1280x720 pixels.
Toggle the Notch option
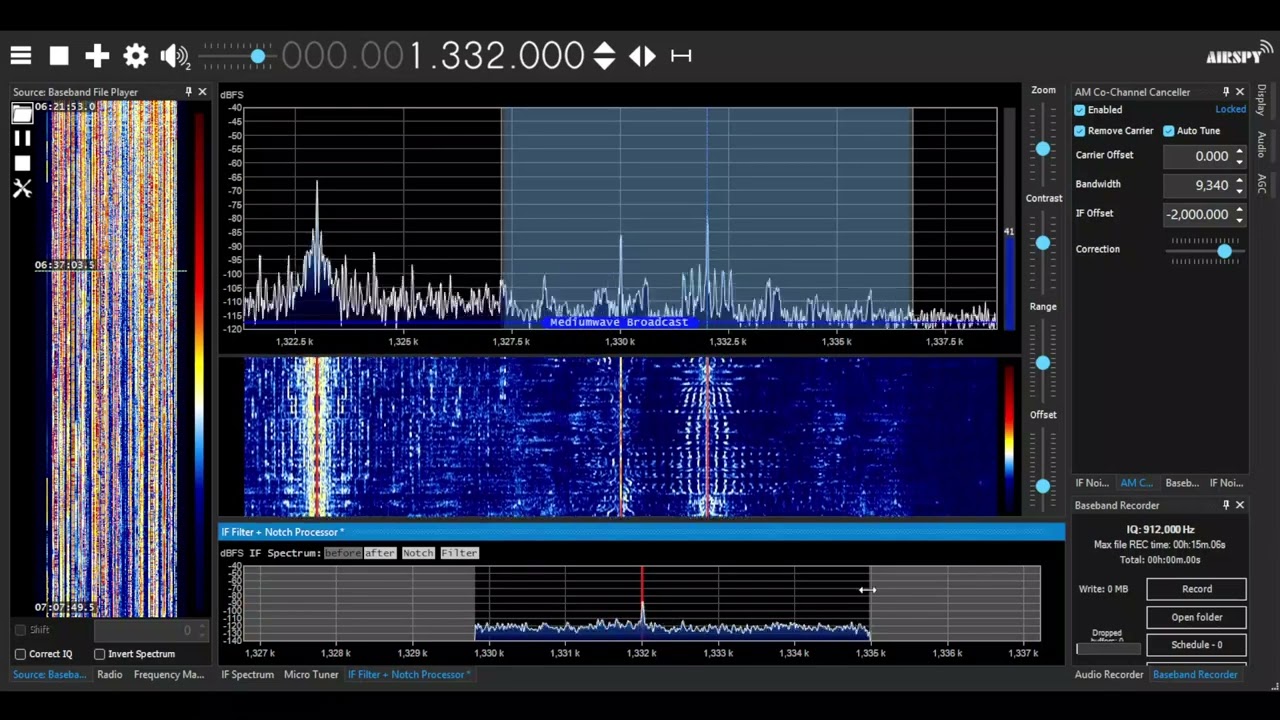(418, 553)
